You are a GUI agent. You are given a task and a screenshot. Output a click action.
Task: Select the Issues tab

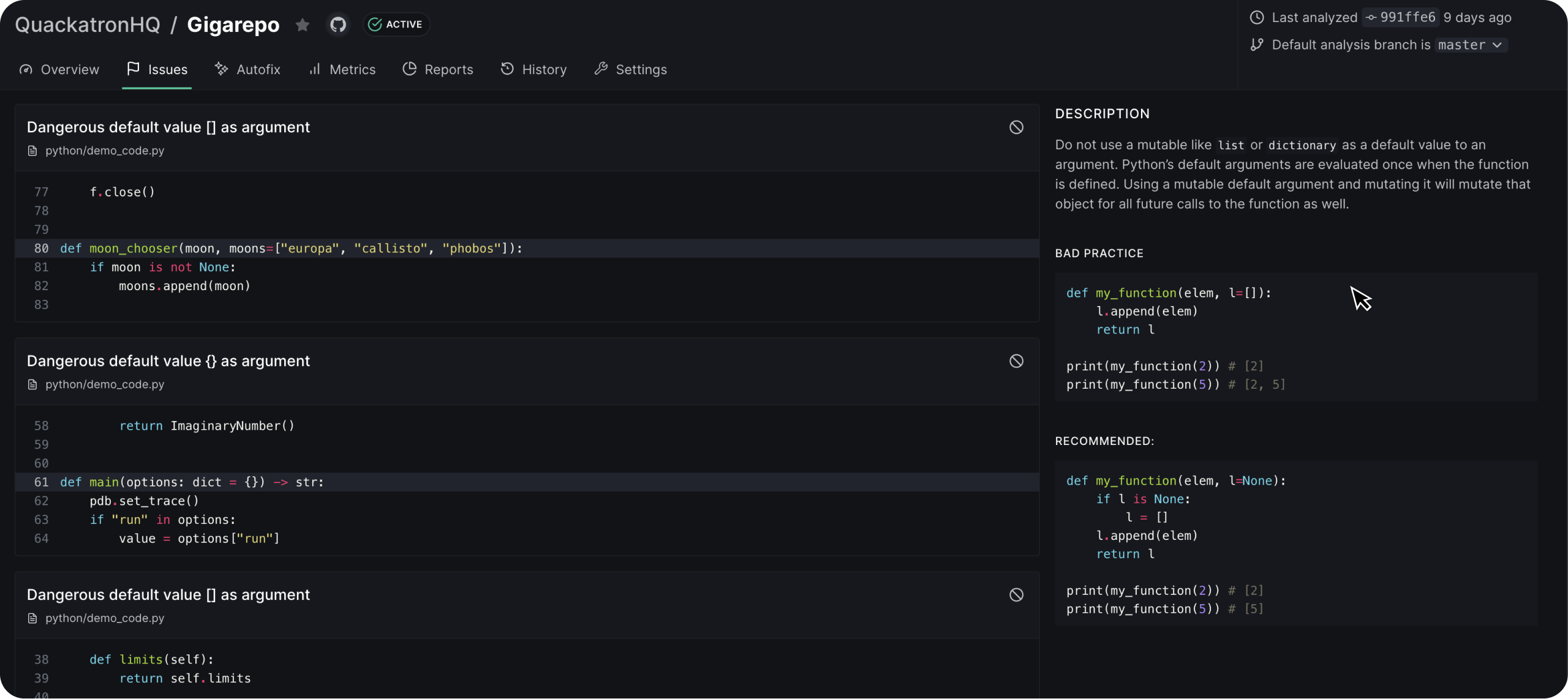pyautogui.click(x=157, y=70)
